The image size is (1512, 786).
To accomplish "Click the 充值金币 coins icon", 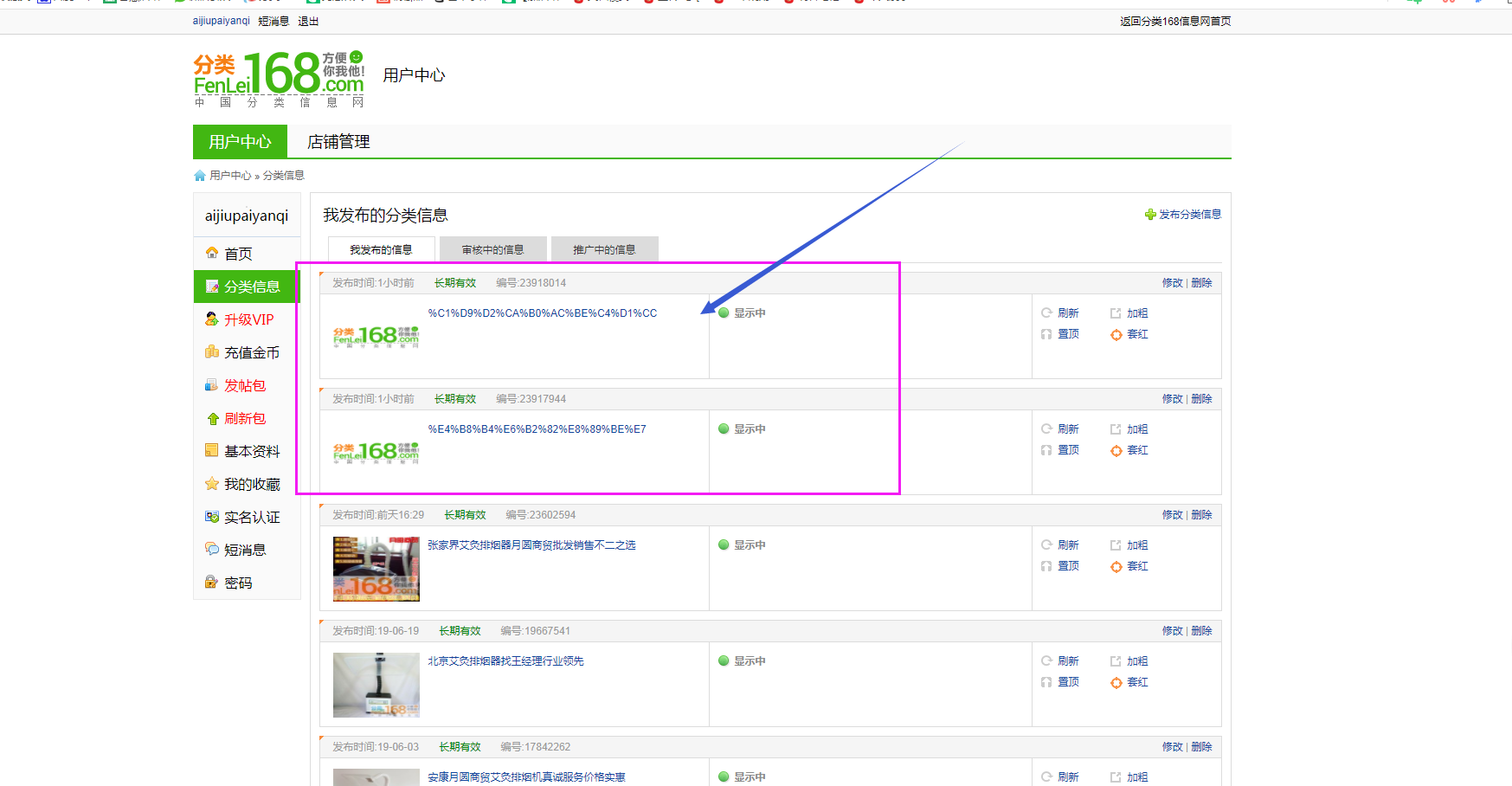I will (x=211, y=351).
